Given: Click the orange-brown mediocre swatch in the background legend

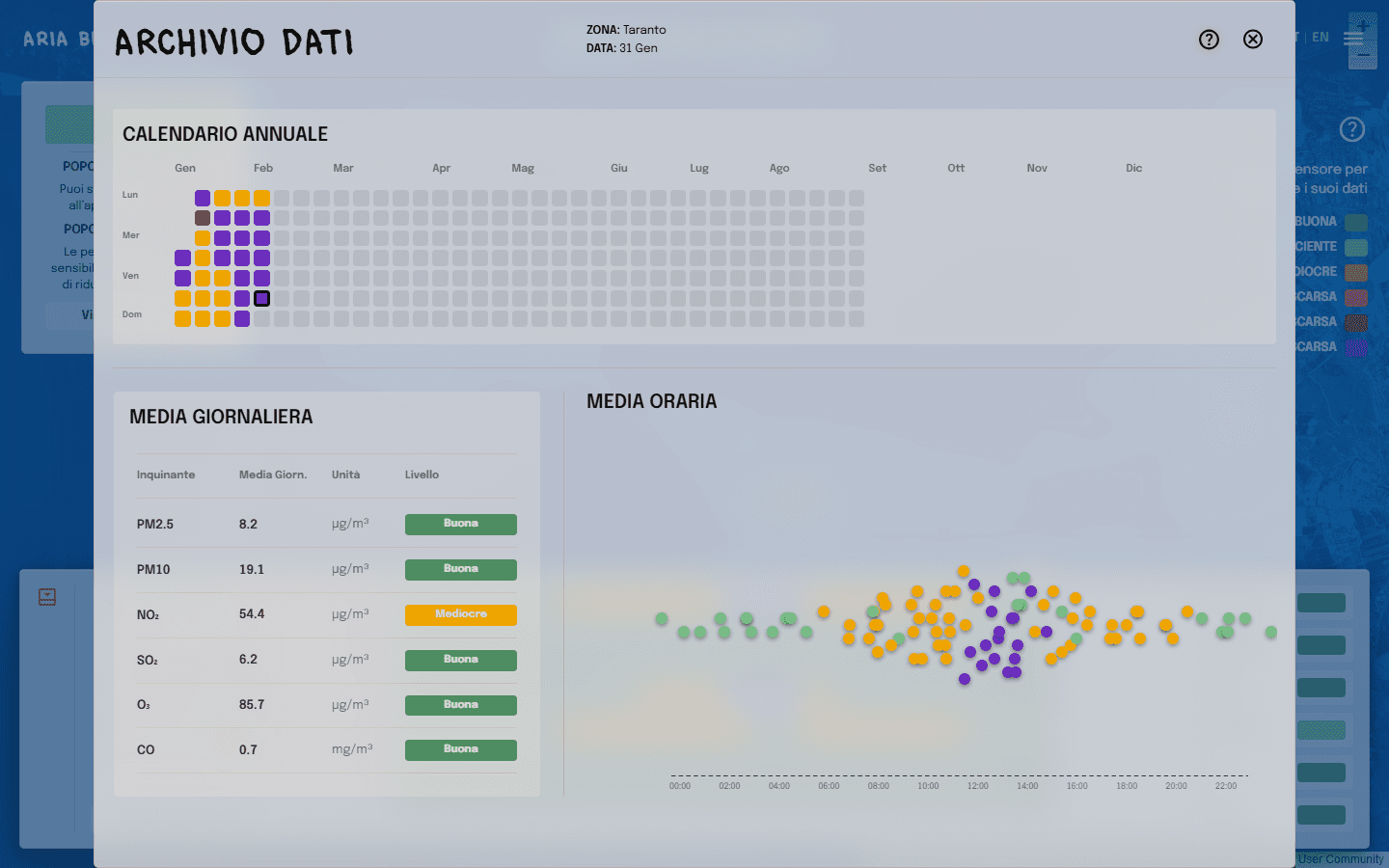Looking at the screenshot, I should [1356, 272].
